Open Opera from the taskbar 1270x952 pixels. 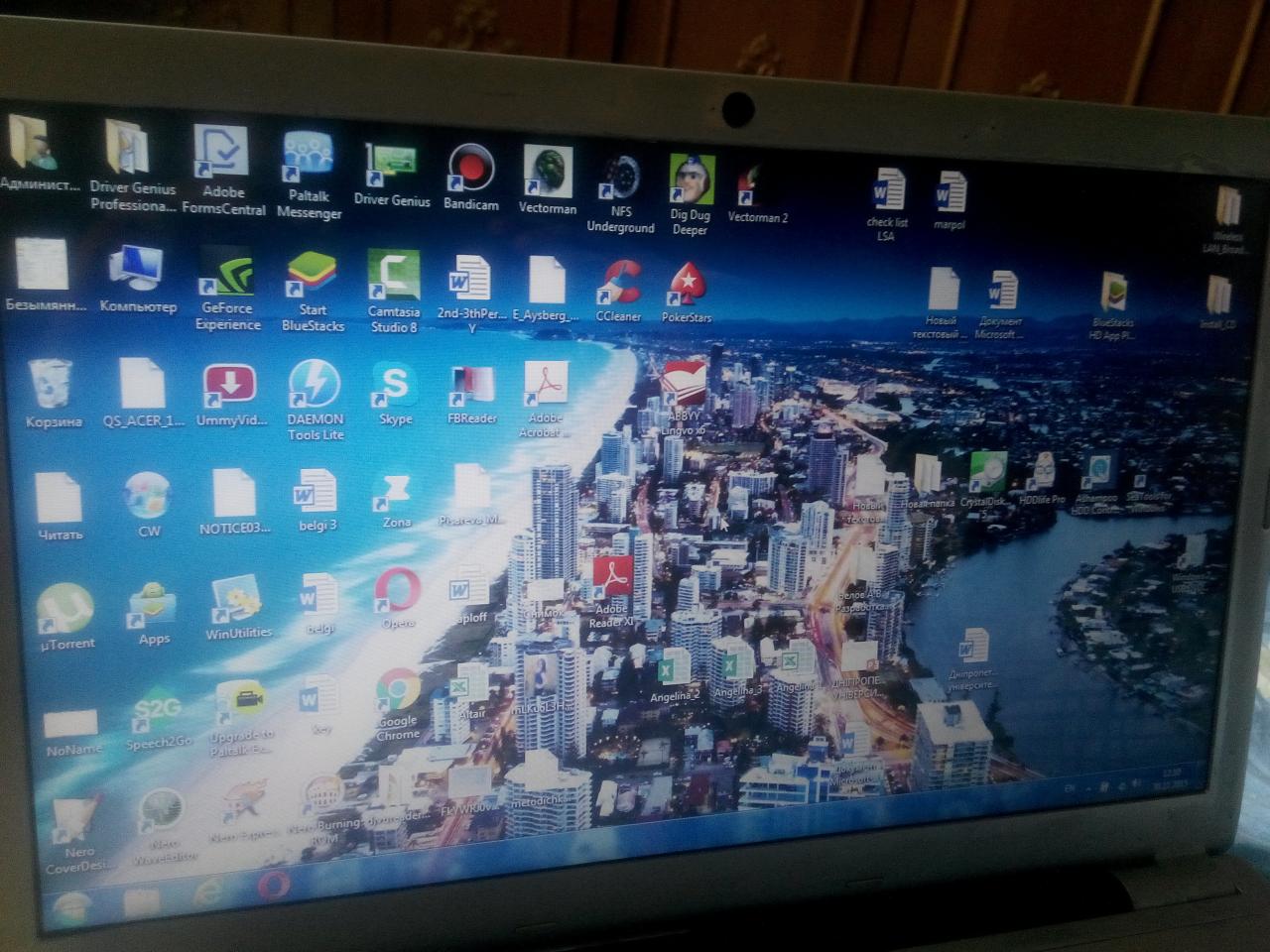(x=274, y=886)
